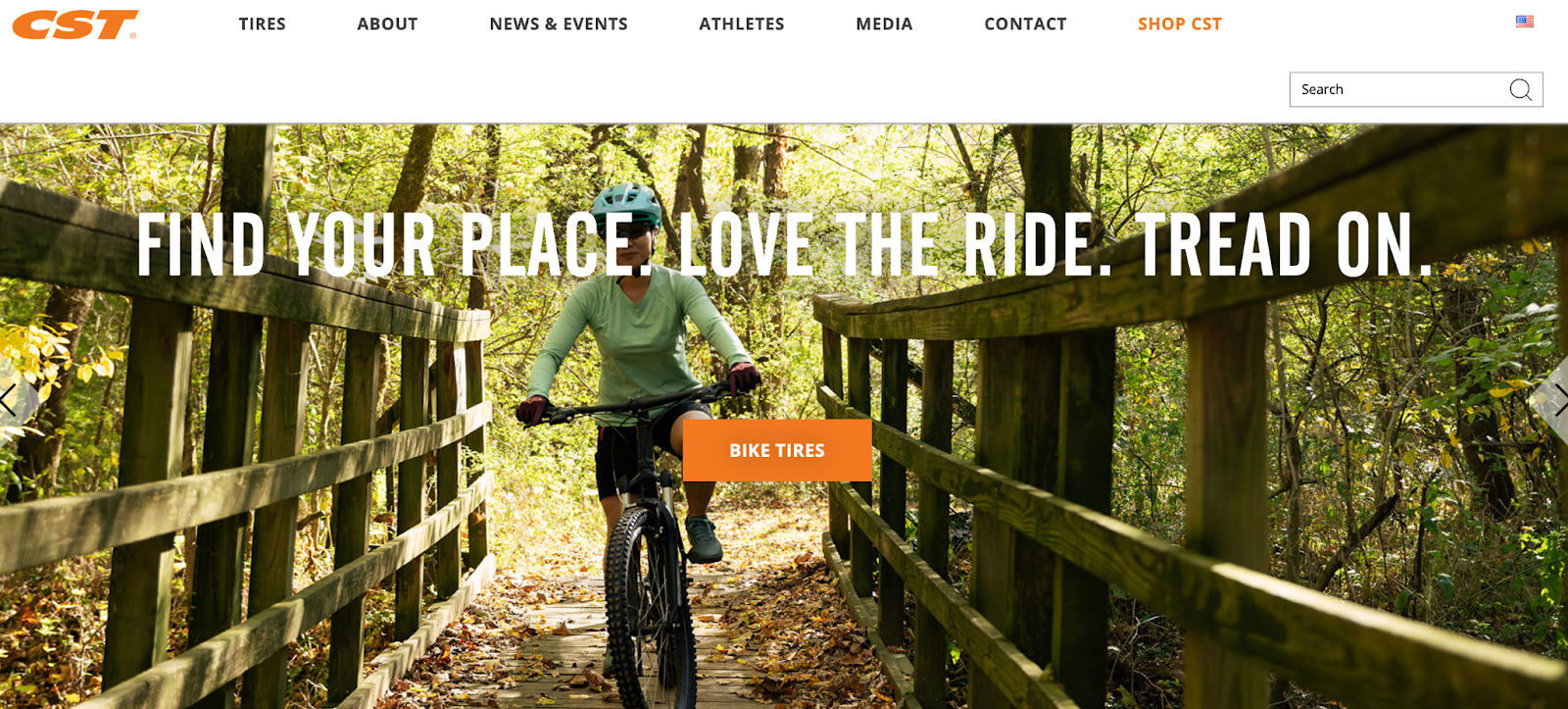Click the magnifying glass search icon

pos(1520,89)
